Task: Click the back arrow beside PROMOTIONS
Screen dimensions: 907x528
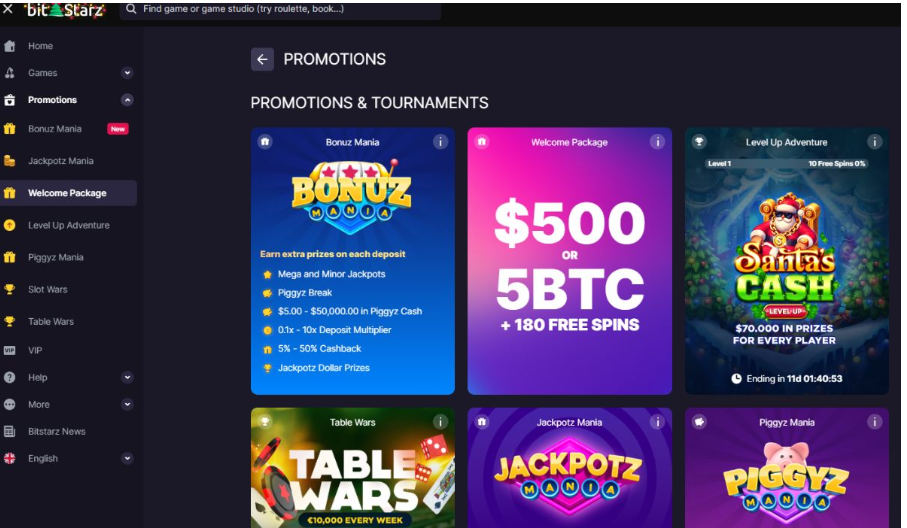Action: click(262, 59)
